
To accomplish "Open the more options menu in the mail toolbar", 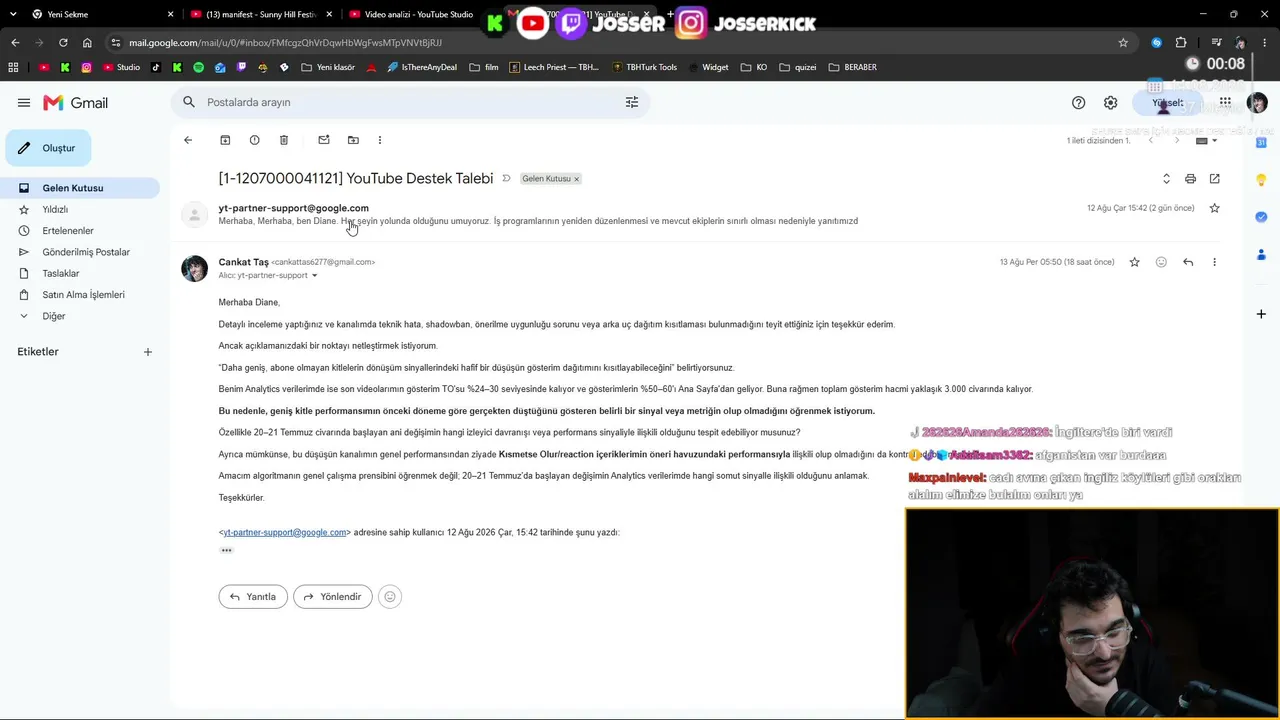I will point(380,140).
